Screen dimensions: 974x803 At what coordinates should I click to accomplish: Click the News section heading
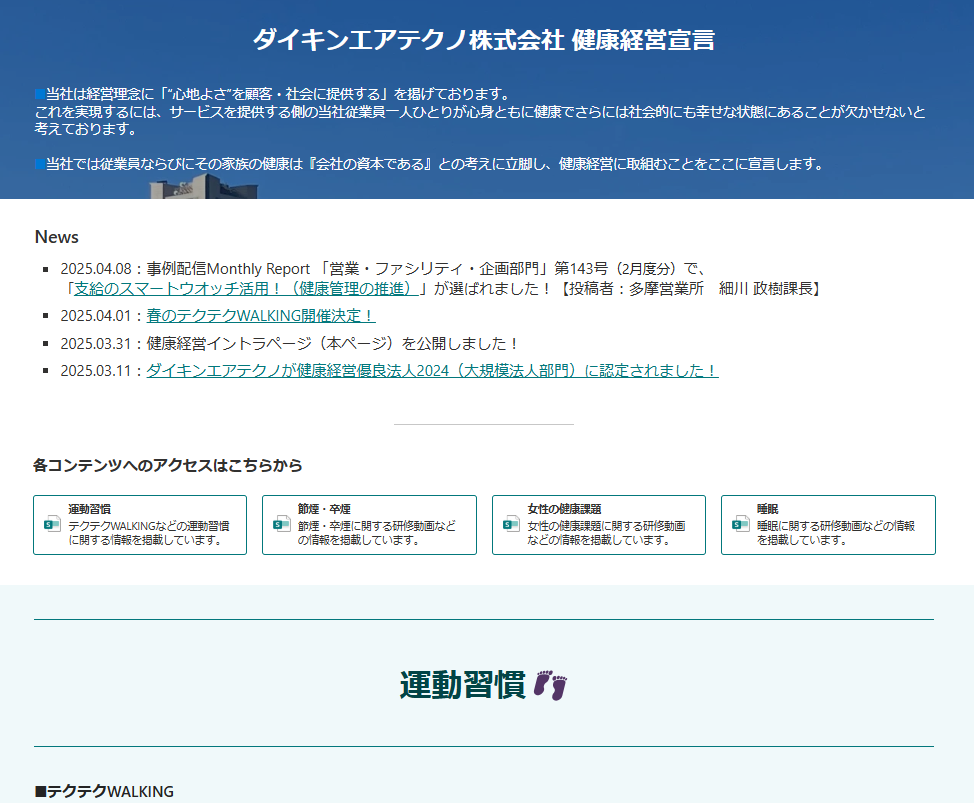coord(57,237)
